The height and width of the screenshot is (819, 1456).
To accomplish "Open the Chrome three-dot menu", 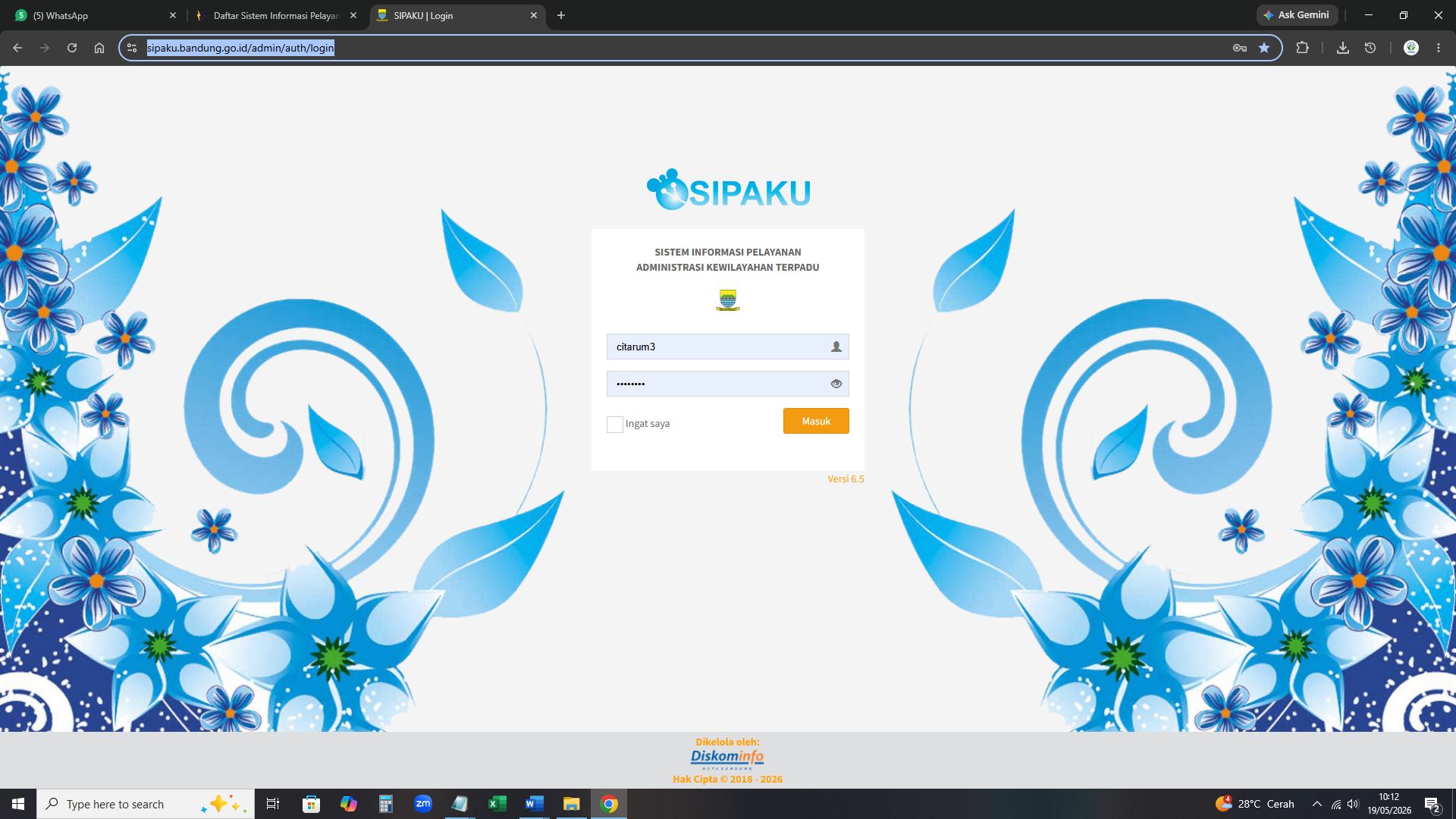I will pos(1439,48).
